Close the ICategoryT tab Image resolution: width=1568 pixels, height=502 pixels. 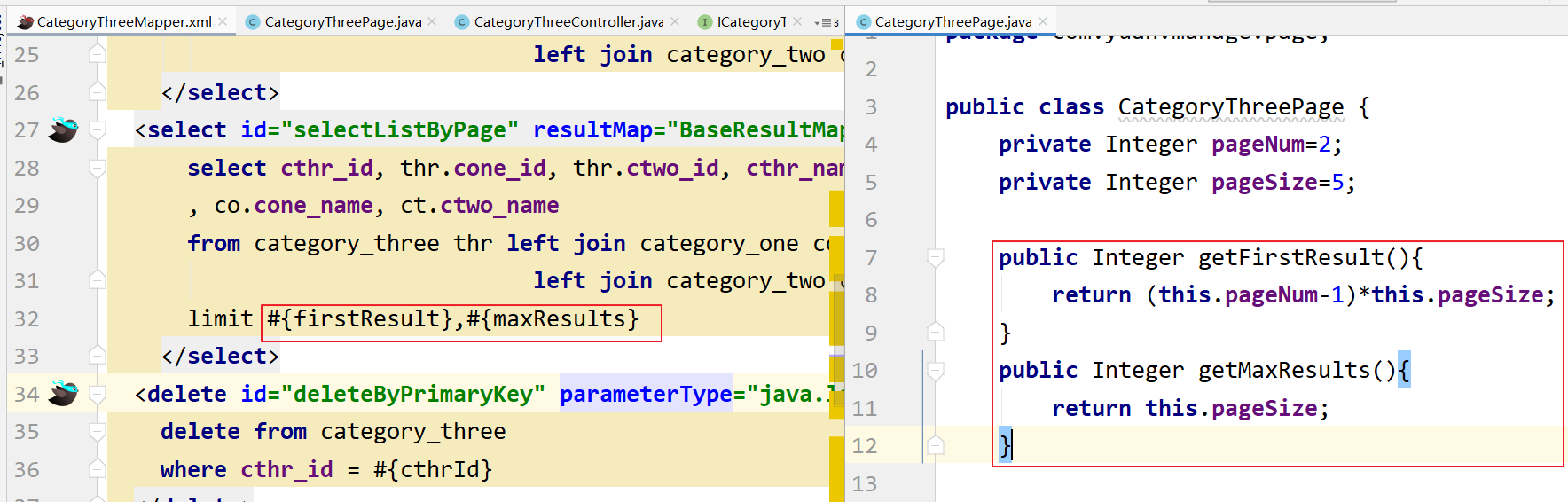tap(797, 21)
